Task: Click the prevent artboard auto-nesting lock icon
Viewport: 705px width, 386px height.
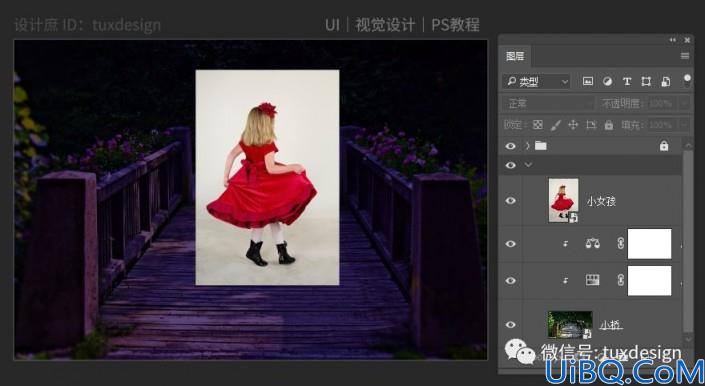Action: pyautogui.click(x=591, y=125)
